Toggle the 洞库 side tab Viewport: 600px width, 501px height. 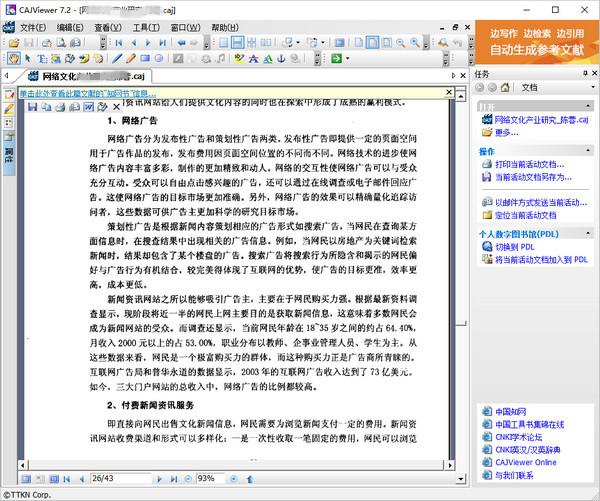[x=9, y=154]
